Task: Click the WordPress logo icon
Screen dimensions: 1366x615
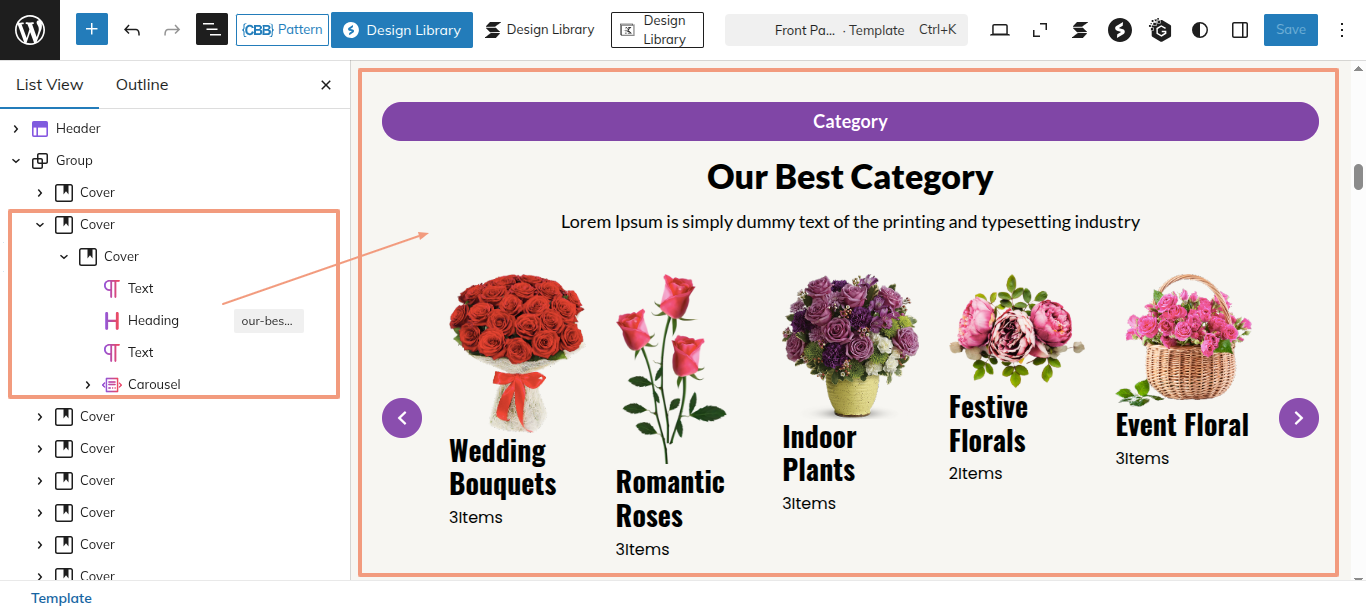Action: (x=30, y=30)
